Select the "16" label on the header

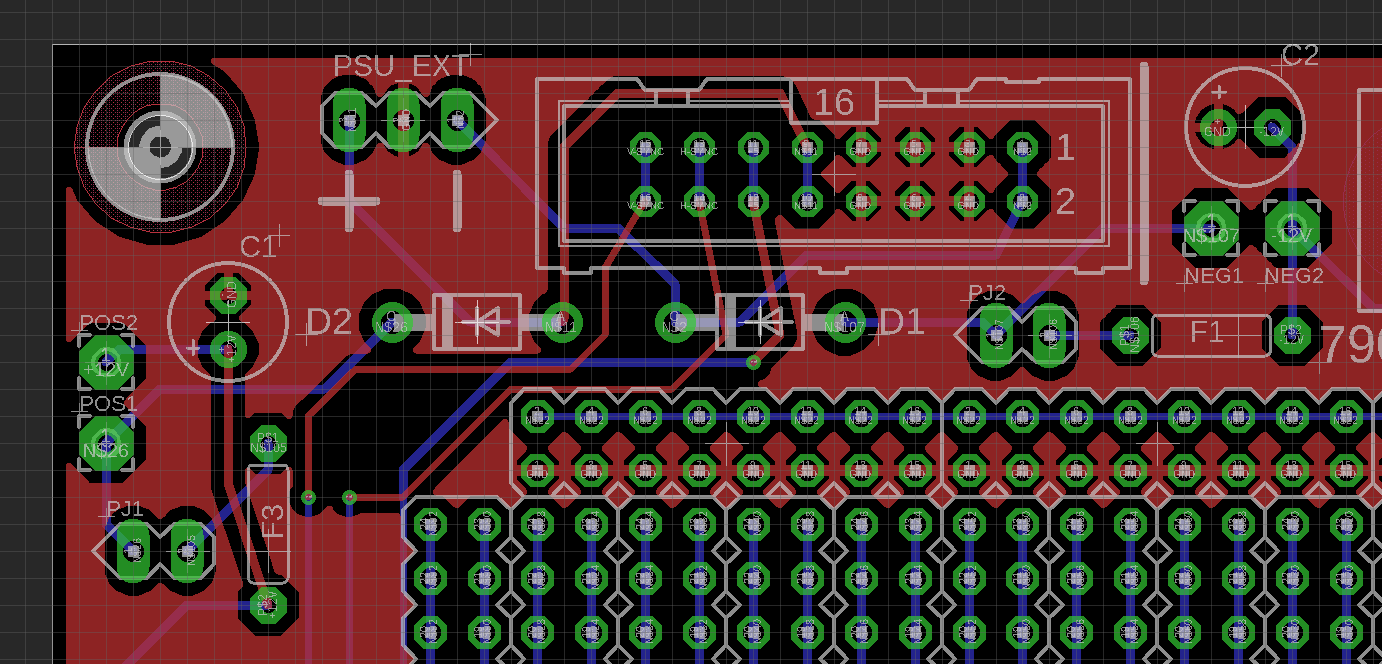834,102
